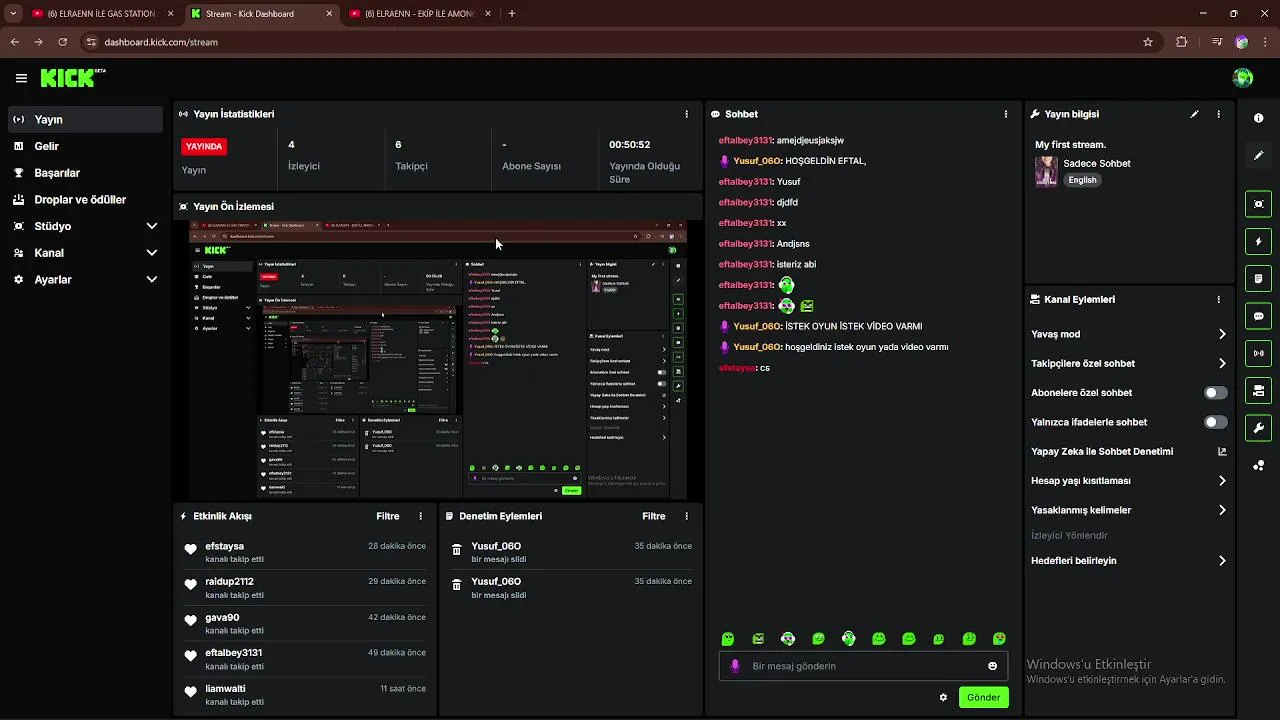The width and height of the screenshot is (1280, 720).
Task: Enable Yalnızca ifadelerle sohbet toggle
Action: tap(1216, 422)
